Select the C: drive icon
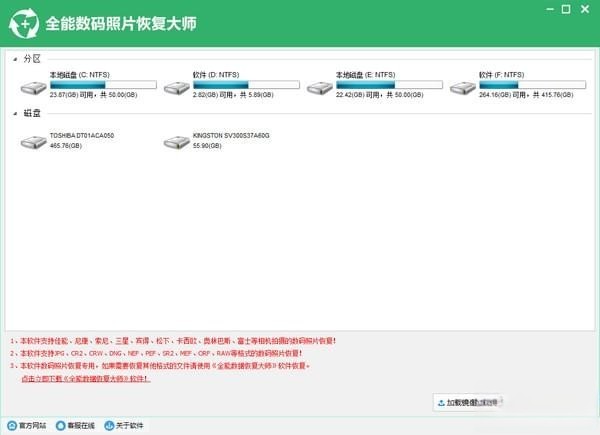Screen dimensions: 600x435 [x=33, y=88]
